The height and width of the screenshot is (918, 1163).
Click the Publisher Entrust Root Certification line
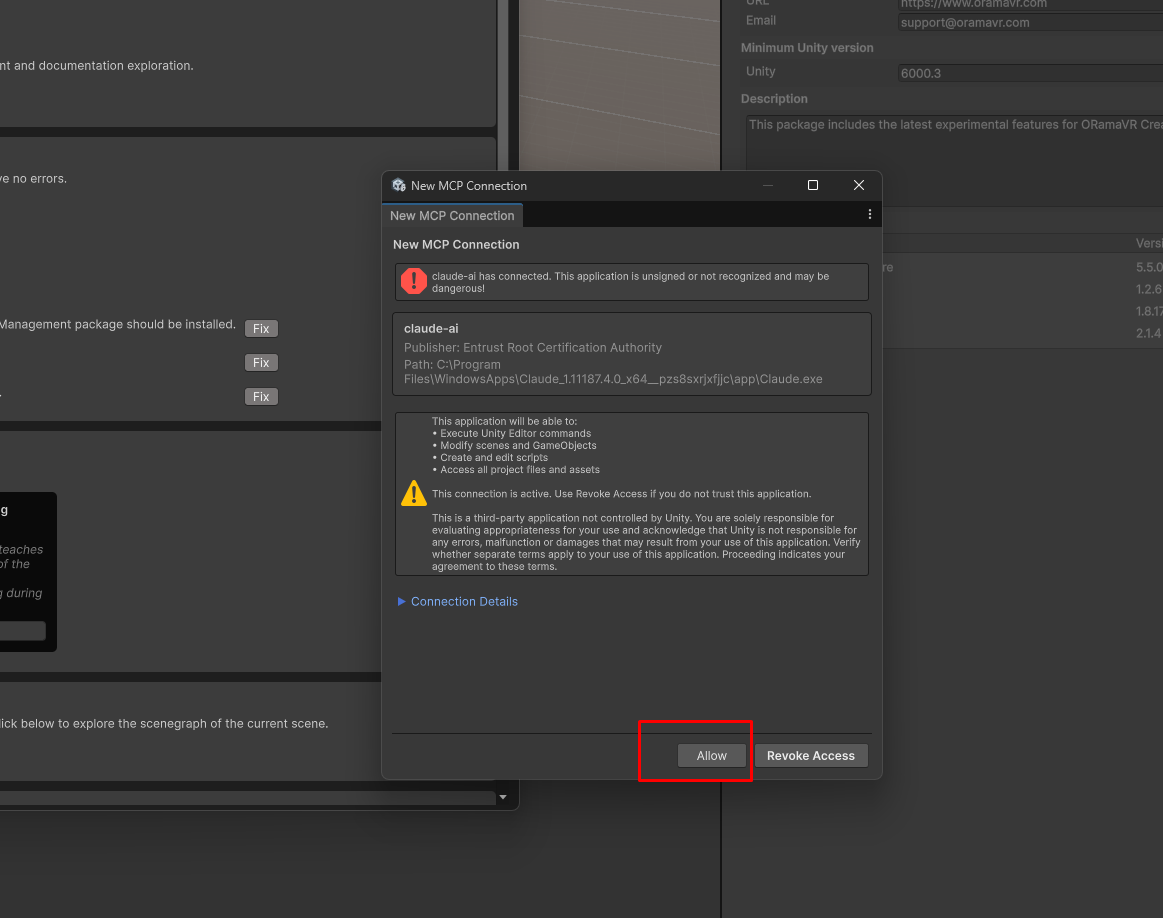click(533, 348)
